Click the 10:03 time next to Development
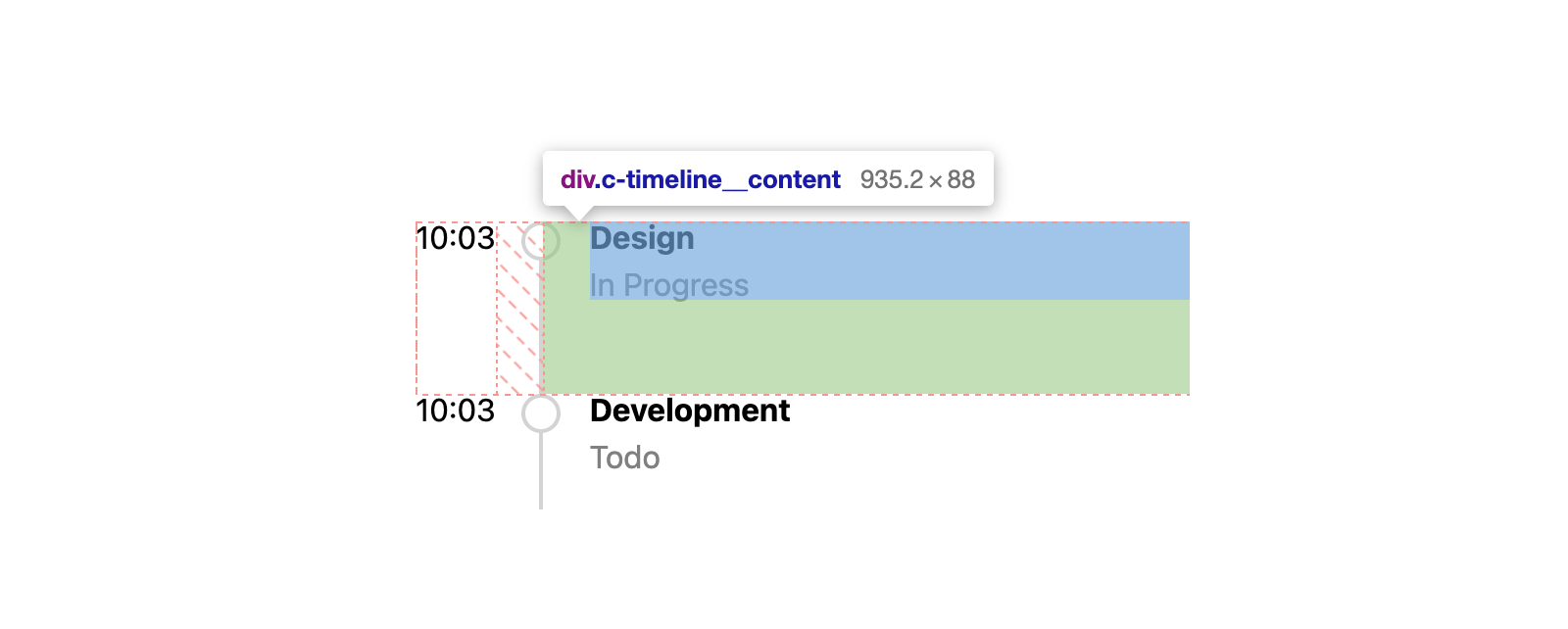 [x=455, y=411]
